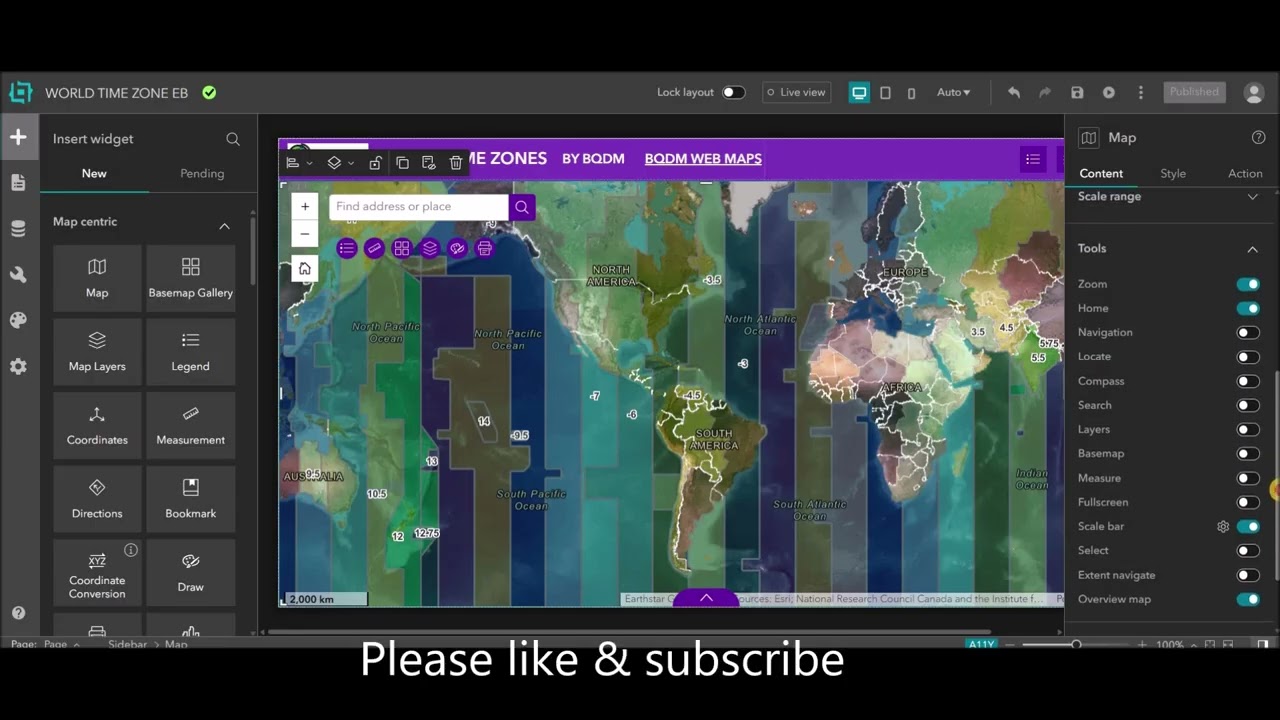Click the Live view button
The height and width of the screenshot is (720, 1280).
coord(796,92)
